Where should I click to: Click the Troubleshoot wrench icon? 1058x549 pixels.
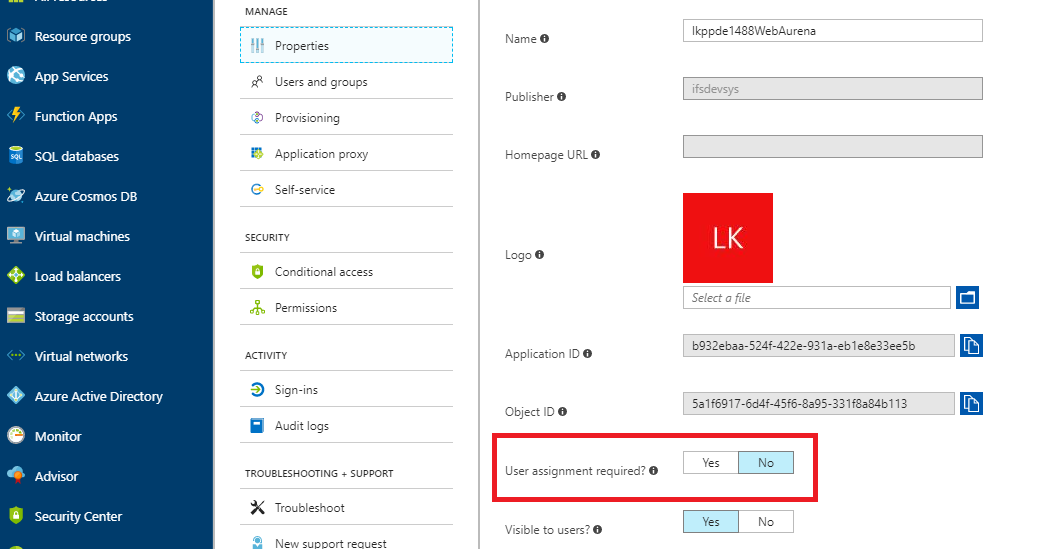(257, 507)
